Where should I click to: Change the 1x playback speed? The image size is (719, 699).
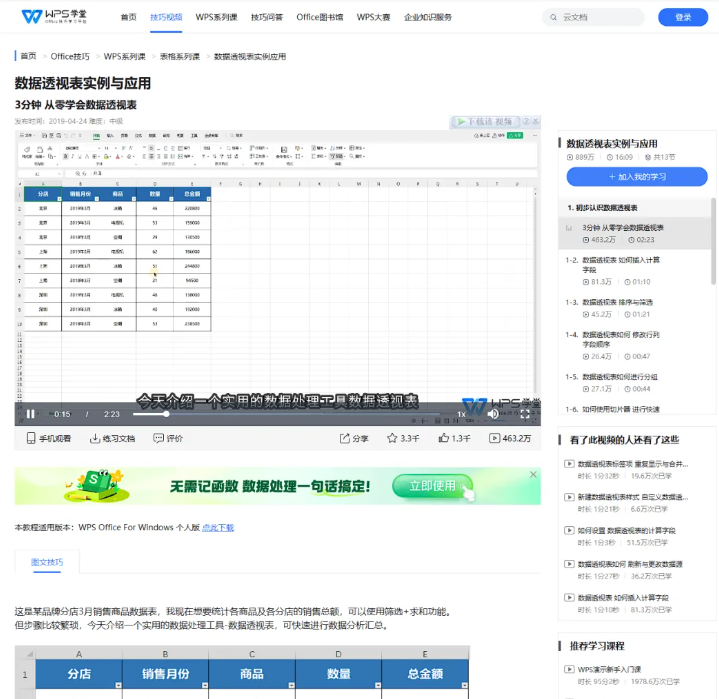[x=461, y=414]
